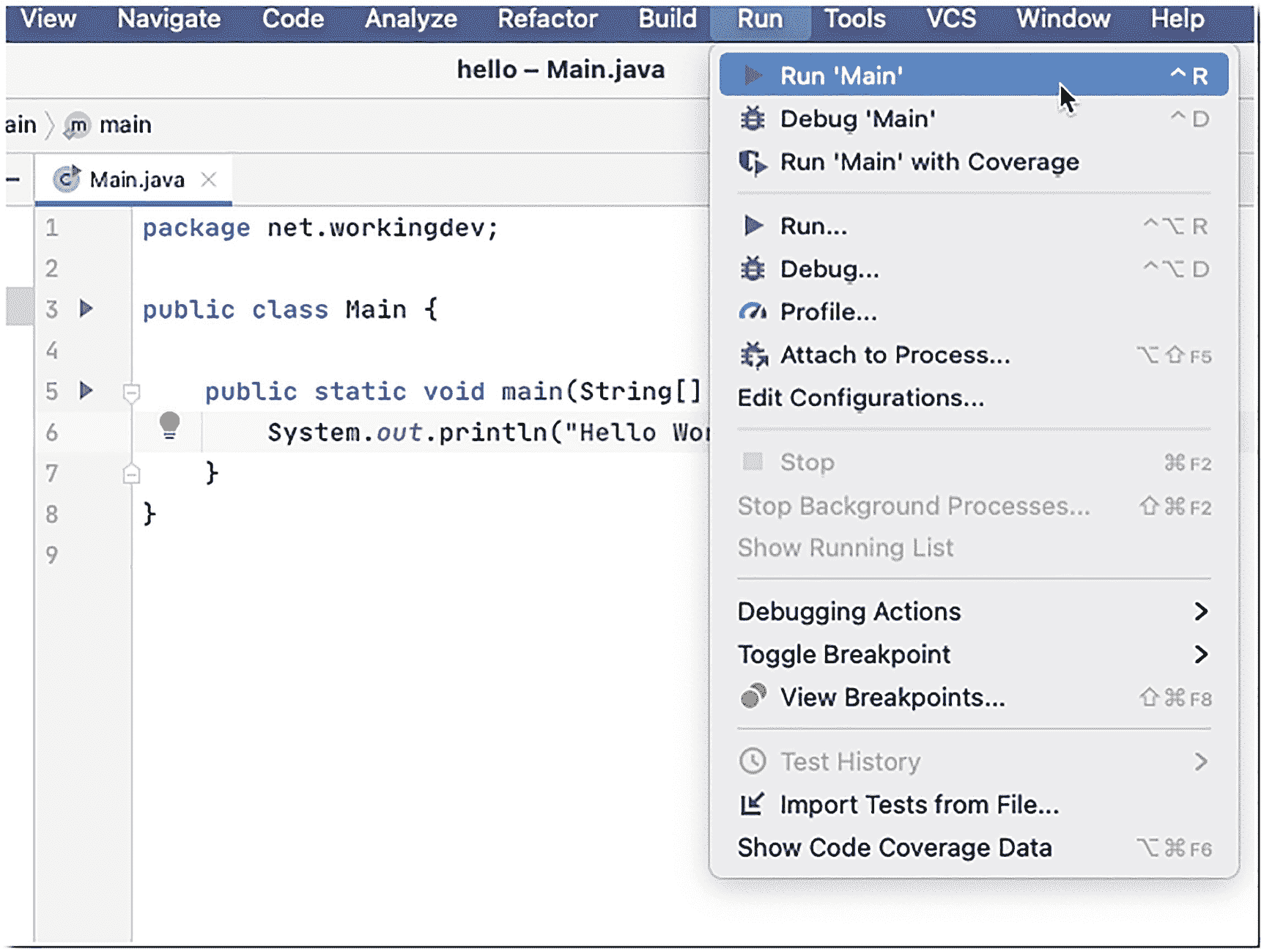Open Edit Configurations...
Viewport: 1264px width, 952px height.
(x=973, y=398)
